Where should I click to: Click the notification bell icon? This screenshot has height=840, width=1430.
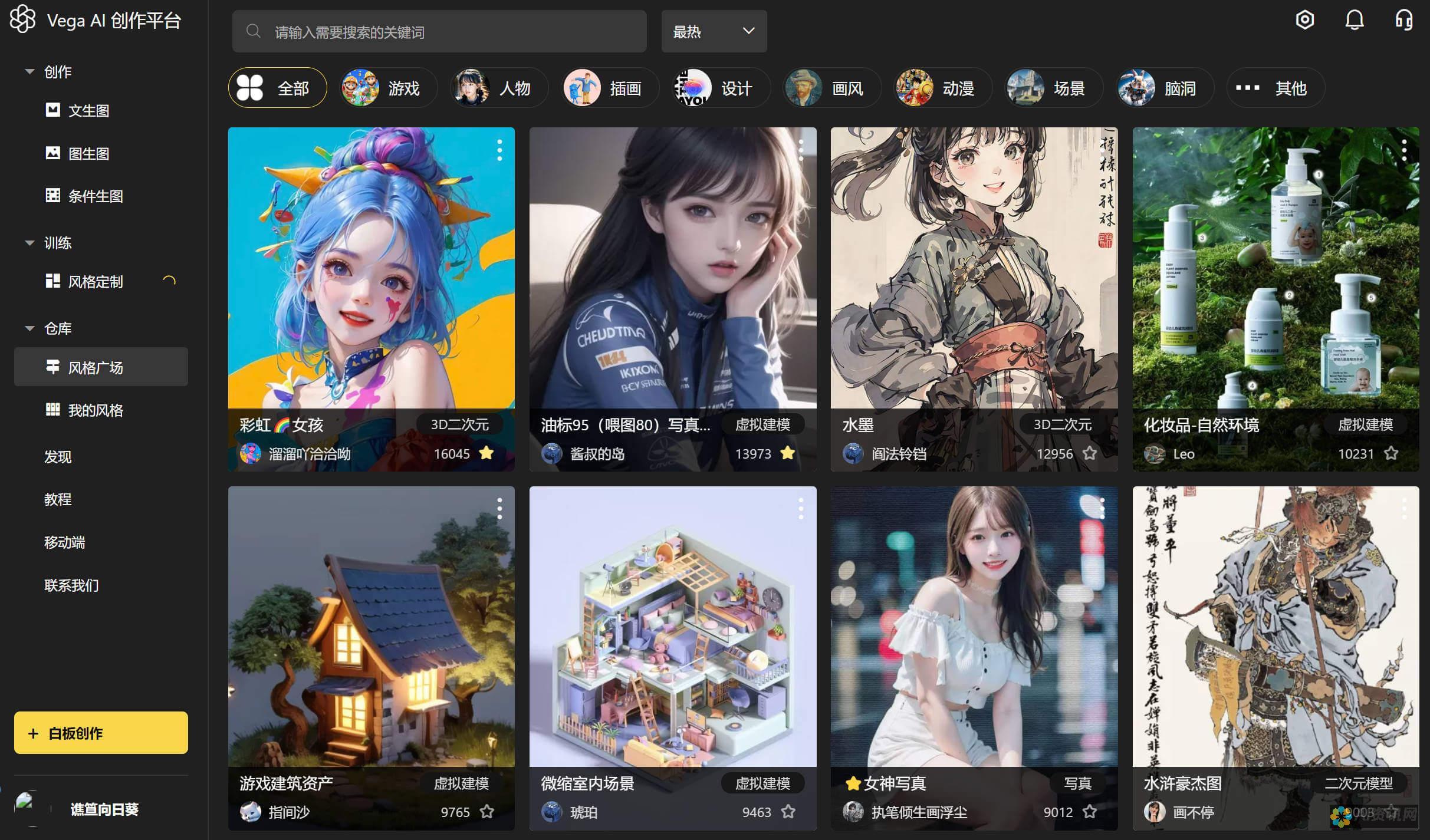[x=1354, y=20]
